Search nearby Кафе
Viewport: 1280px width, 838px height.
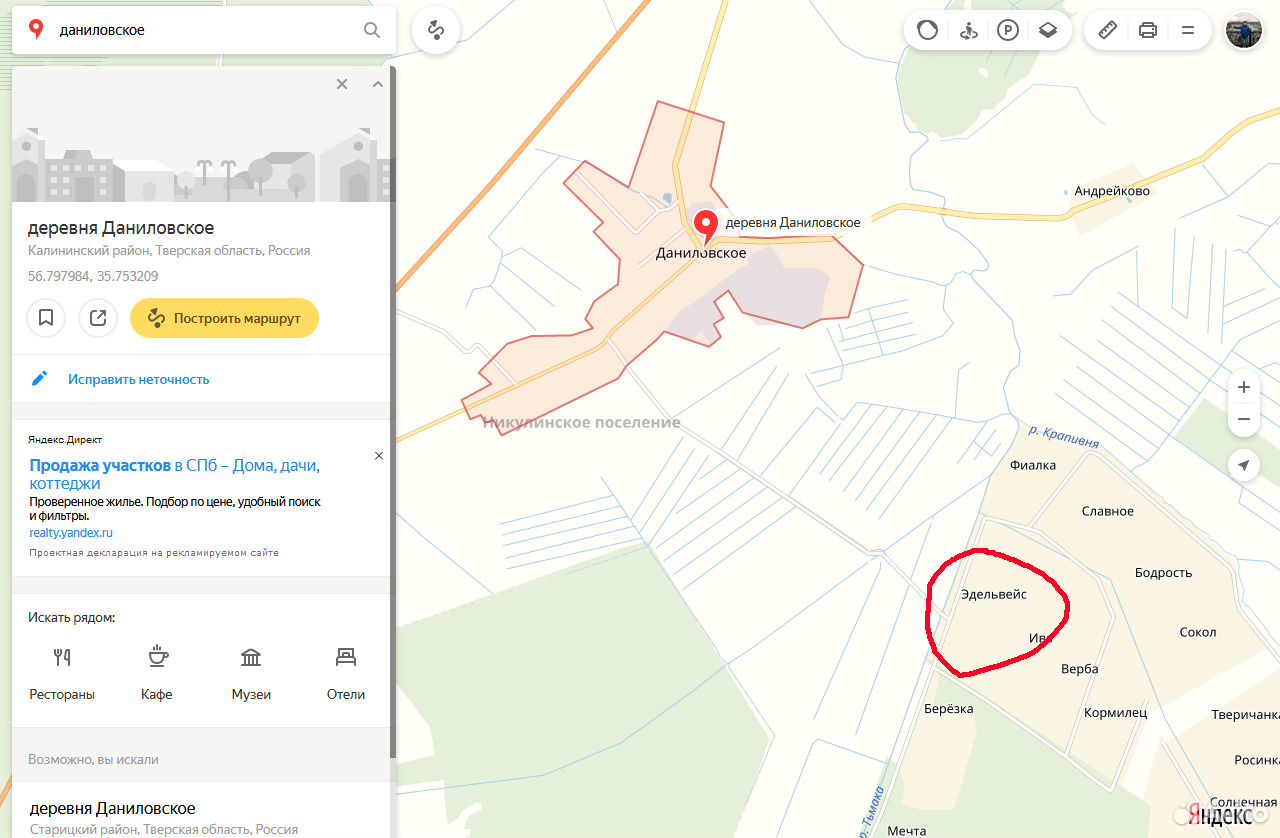157,673
